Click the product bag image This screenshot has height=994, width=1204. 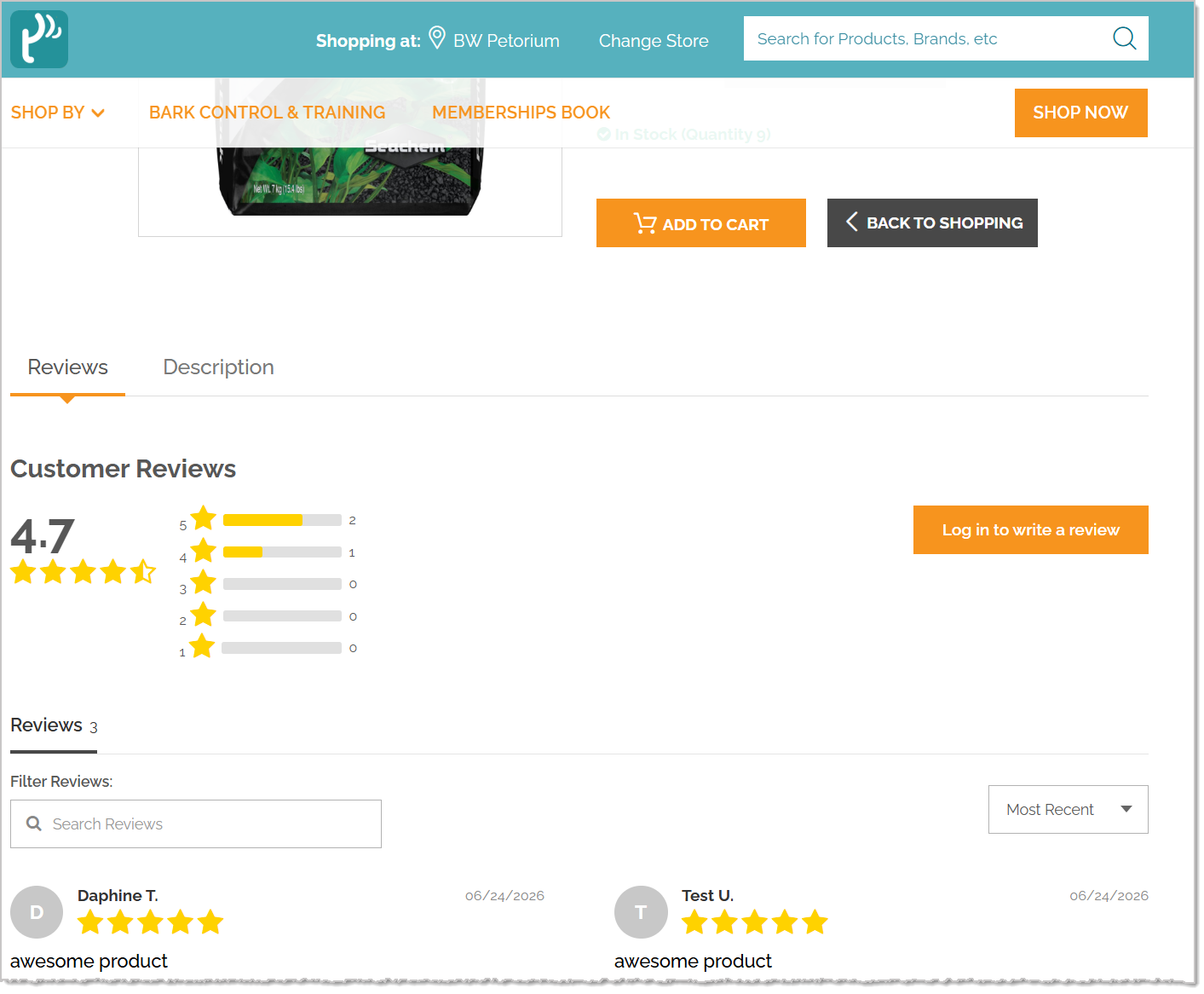pos(350,158)
